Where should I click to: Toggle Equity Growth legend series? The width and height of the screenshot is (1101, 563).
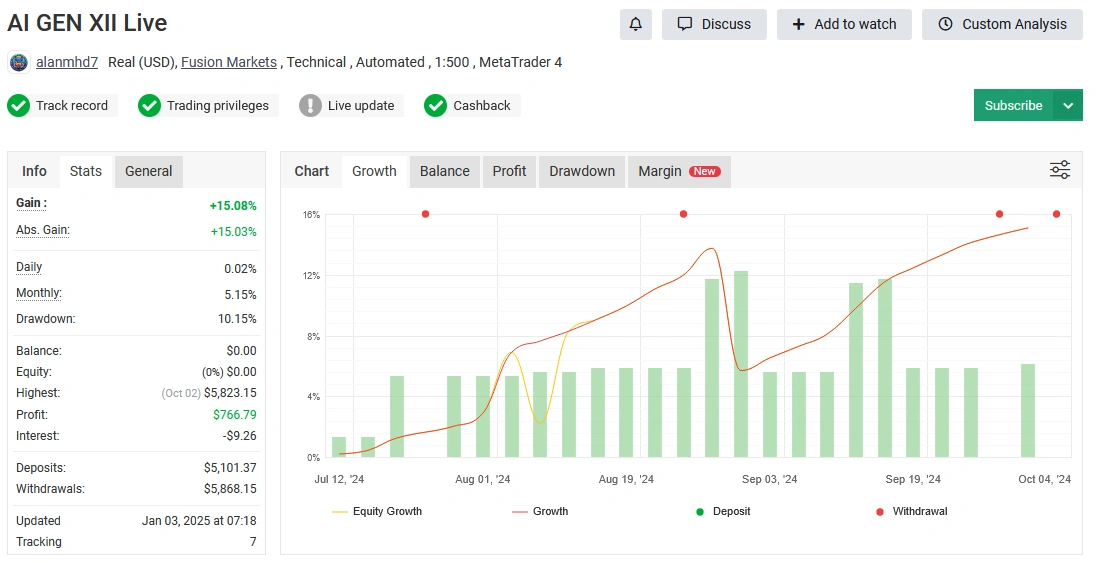[377, 511]
